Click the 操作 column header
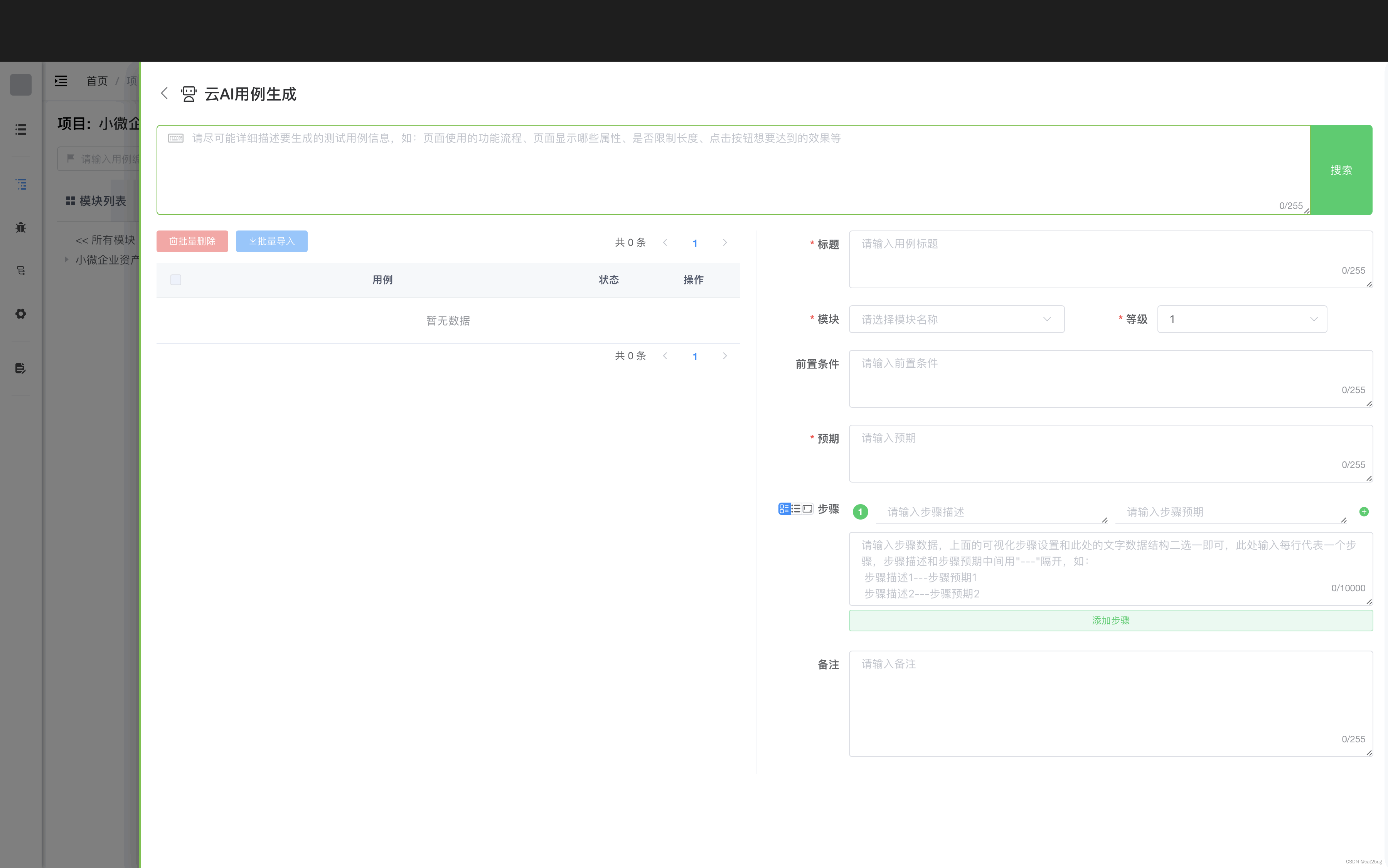 pos(693,279)
